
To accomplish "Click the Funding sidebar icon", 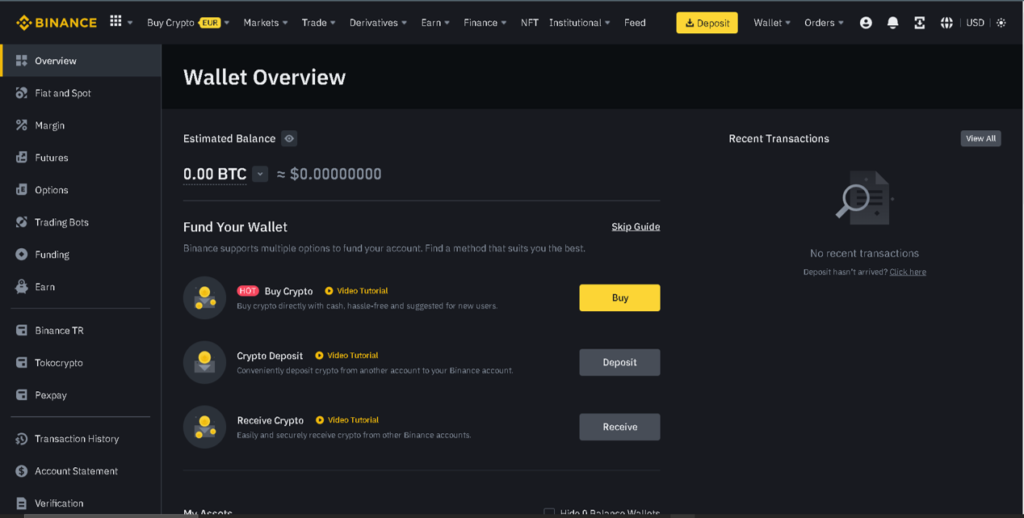I will pyautogui.click(x=22, y=255).
